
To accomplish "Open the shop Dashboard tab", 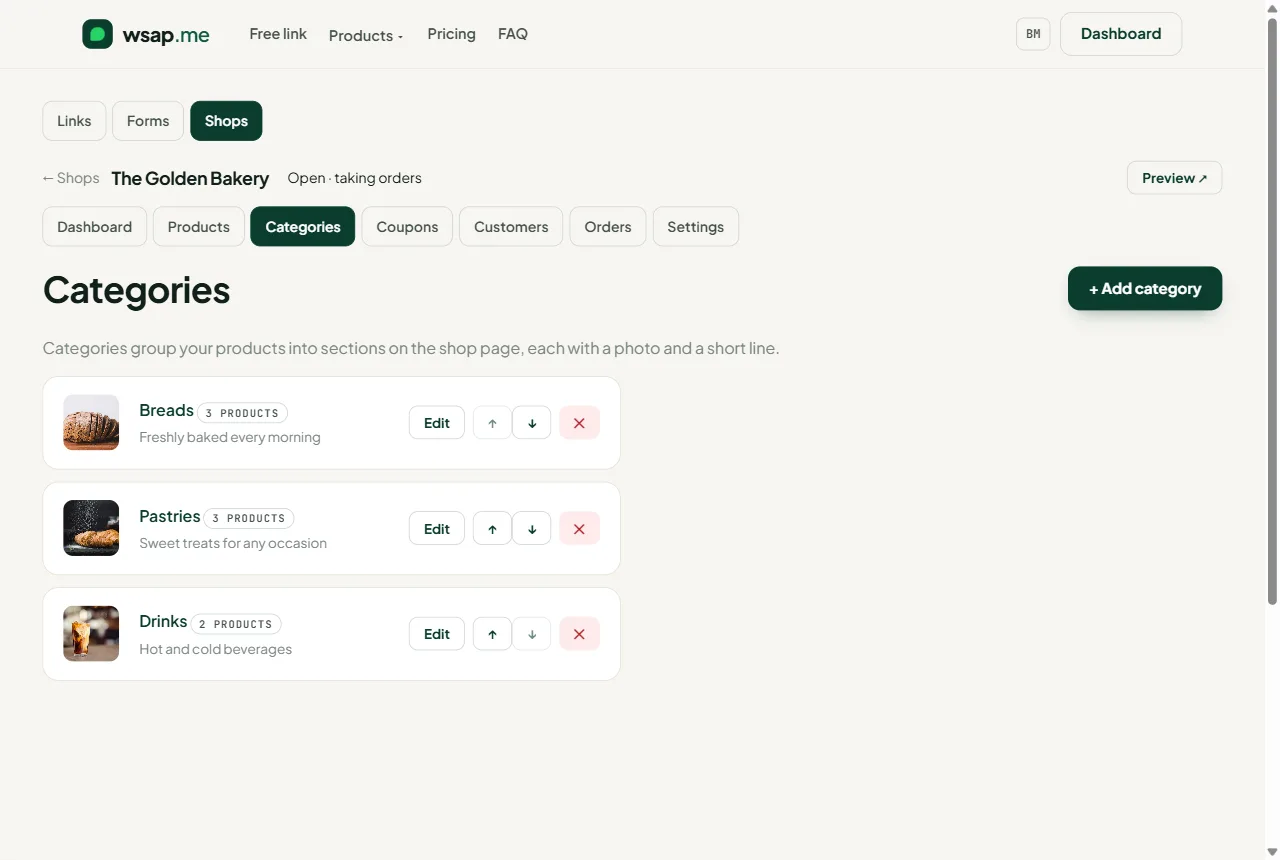I will (95, 227).
